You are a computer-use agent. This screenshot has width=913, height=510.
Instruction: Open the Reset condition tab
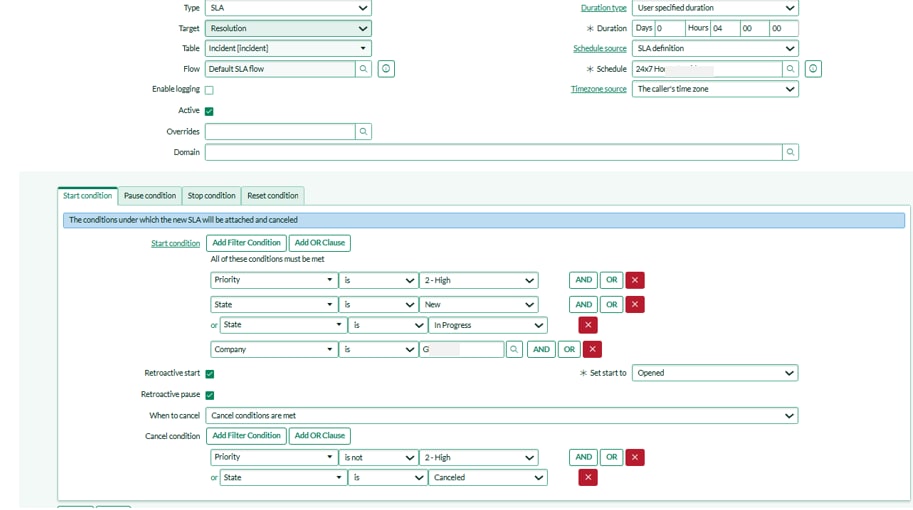tap(272, 196)
